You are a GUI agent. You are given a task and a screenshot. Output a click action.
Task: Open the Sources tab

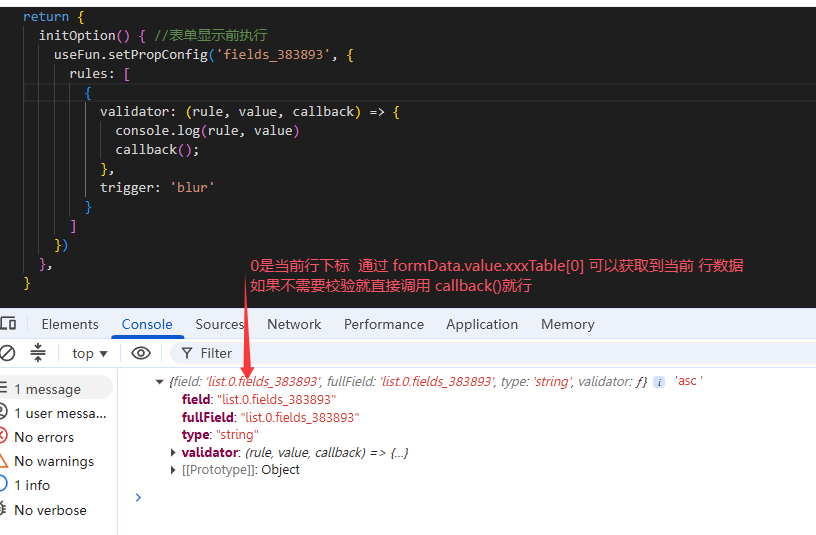220,324
